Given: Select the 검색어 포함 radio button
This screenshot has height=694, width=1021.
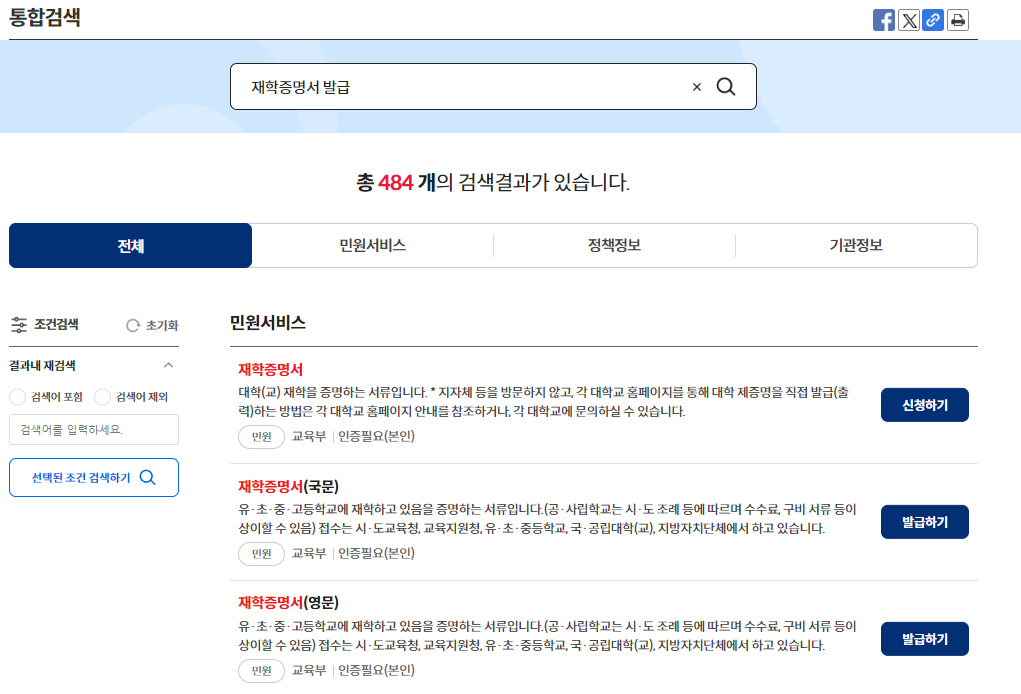Looking at the screenshot, I should (x=16, y=397).
